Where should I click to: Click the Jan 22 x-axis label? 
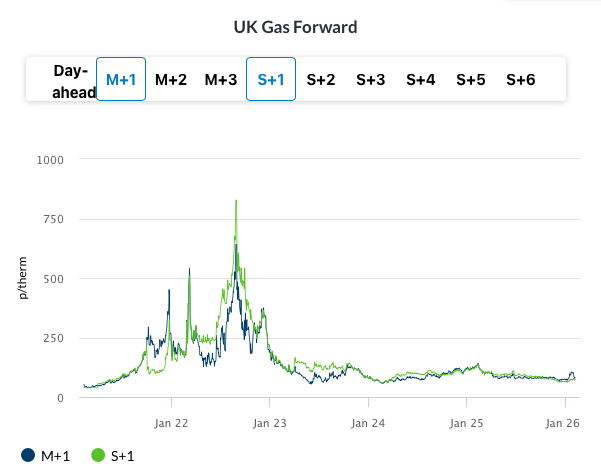(172, 422)
